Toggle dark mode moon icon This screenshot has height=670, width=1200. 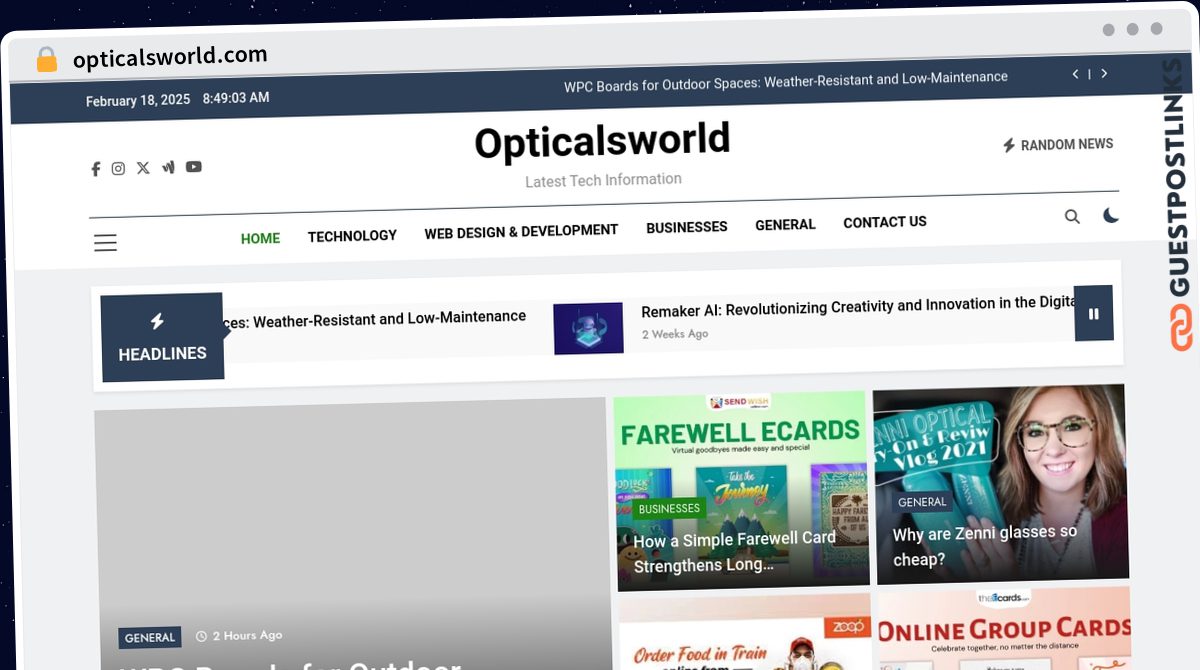[1110, 215]
